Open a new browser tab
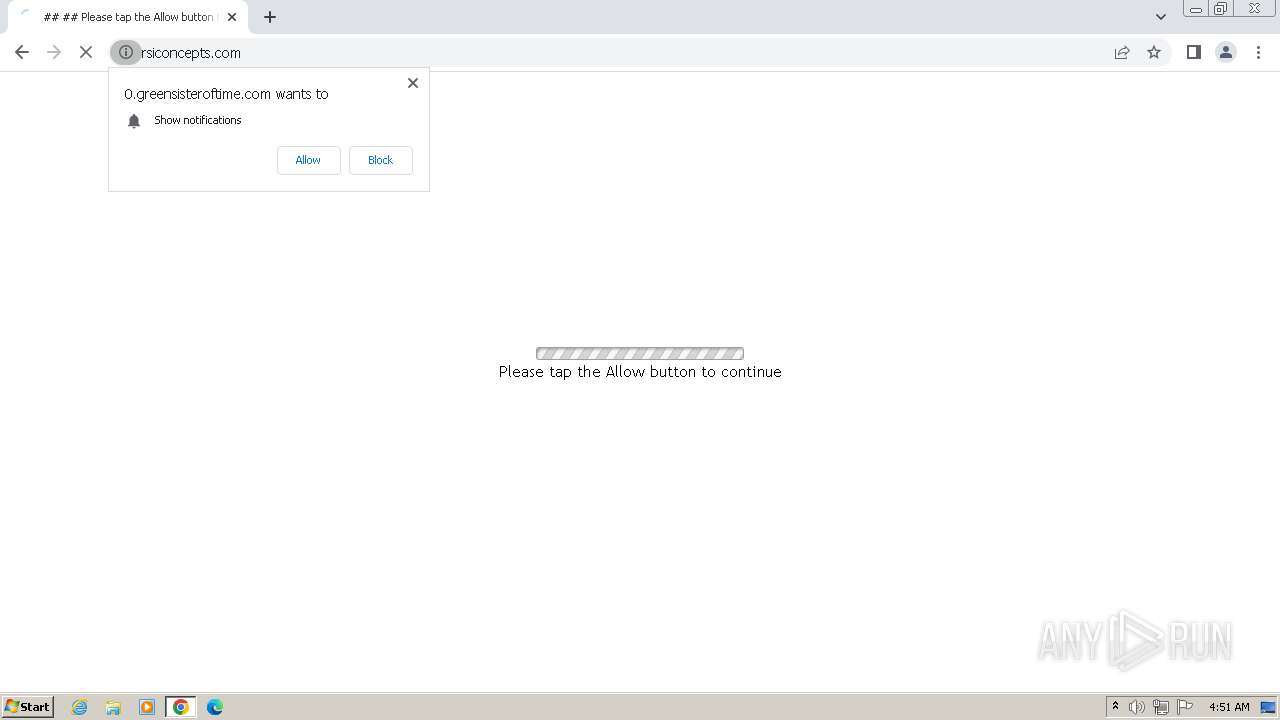 coord(270,17)
